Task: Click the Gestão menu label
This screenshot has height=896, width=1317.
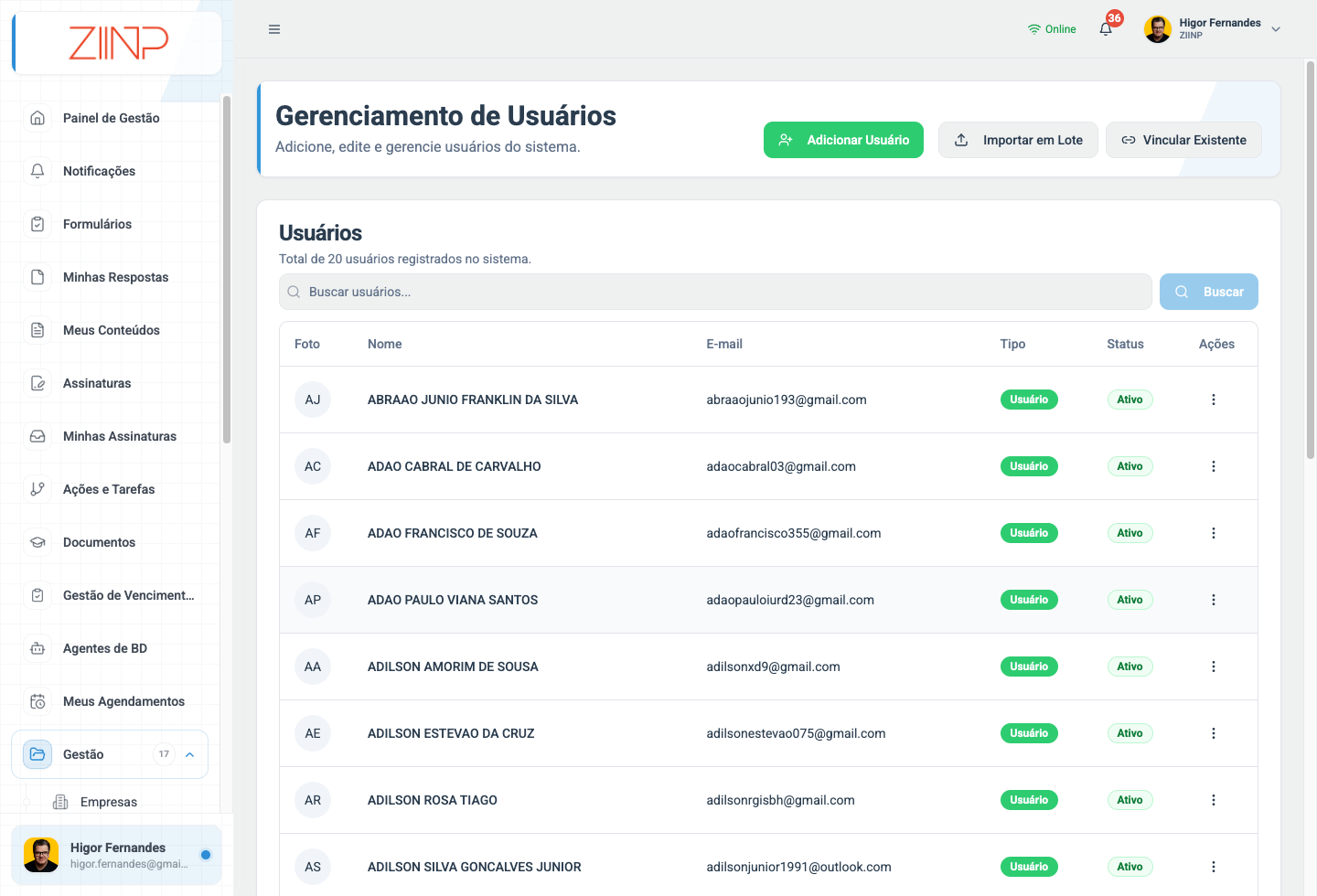Action: point(83,754)
